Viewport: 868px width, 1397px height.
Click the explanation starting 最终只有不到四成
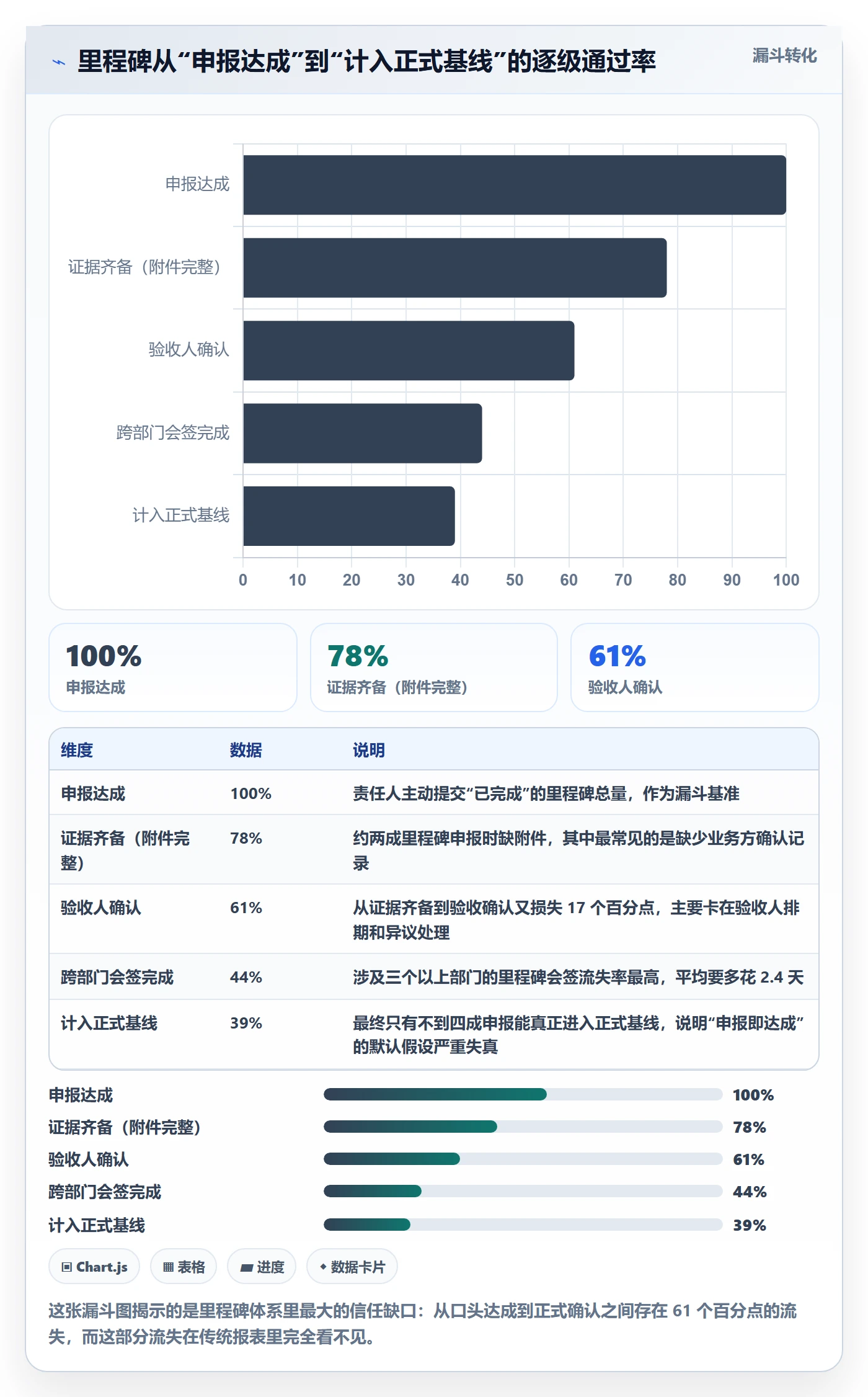[578, 1035]
